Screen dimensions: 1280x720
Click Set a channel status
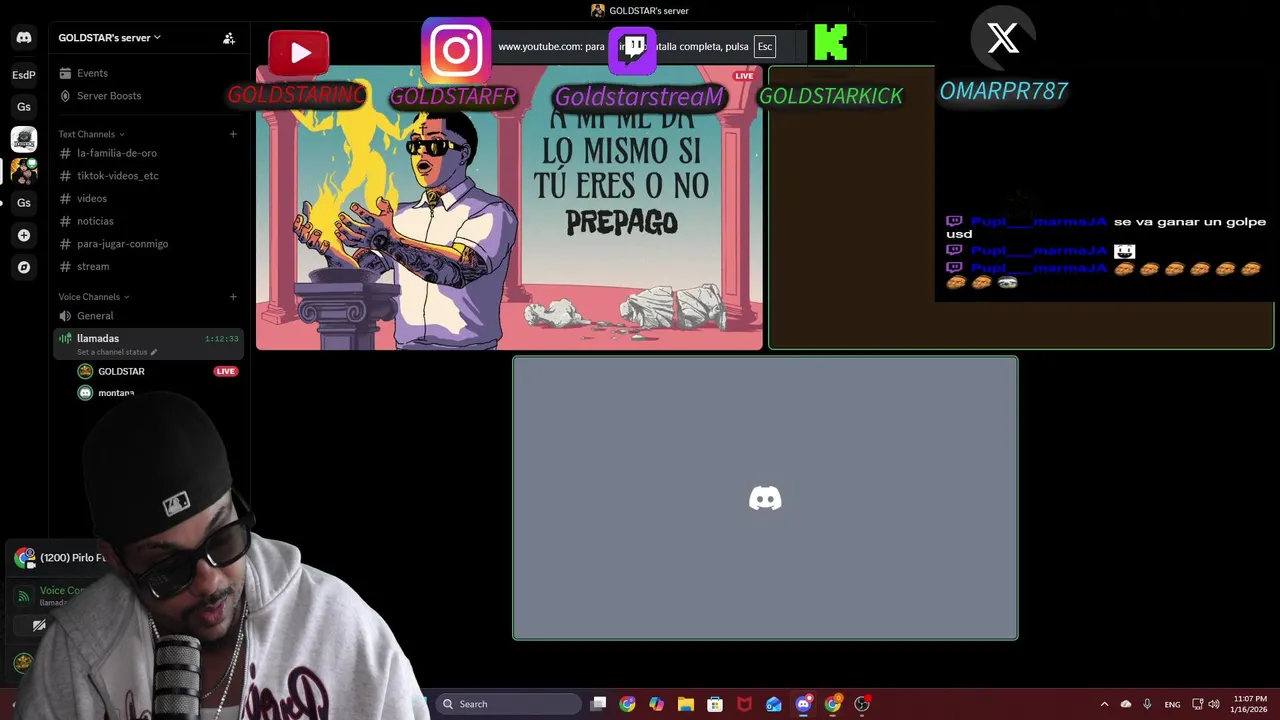click(117, 352)
